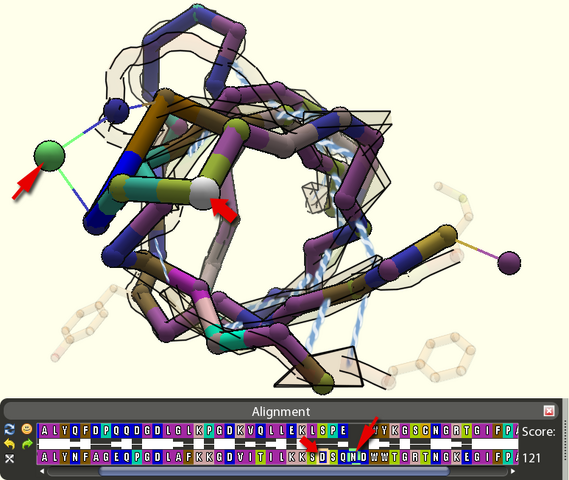Screen dimensions: 569x480
Task: Click first A residue in top sequence
Action: 44,431
